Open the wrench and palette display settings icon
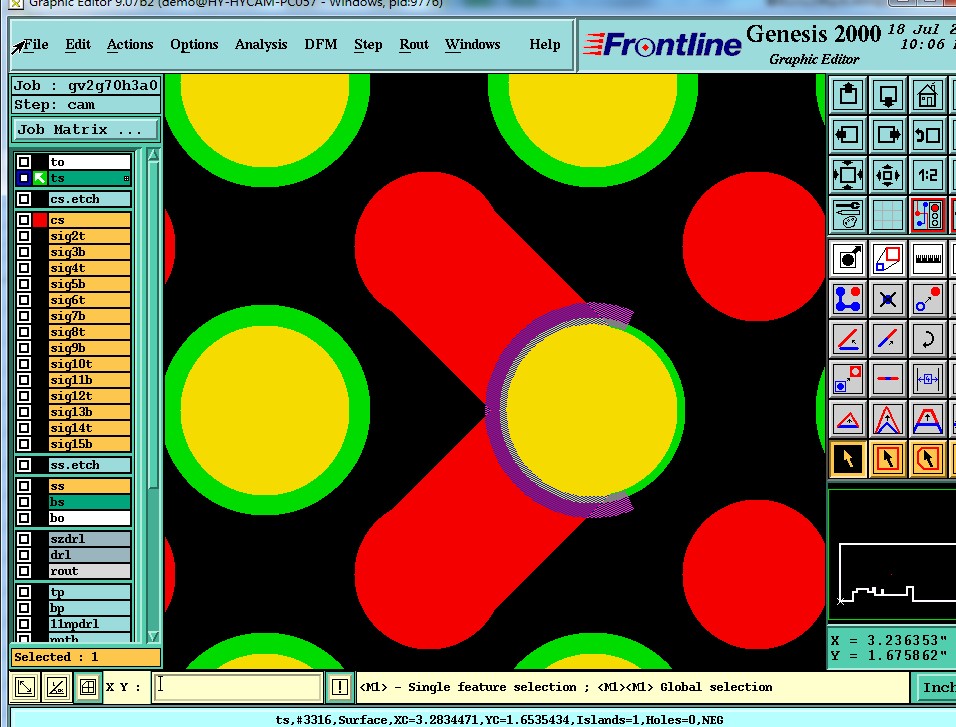The height and width of the screenshot is (727, 956). pyautogui.click(x=848, y=215)
